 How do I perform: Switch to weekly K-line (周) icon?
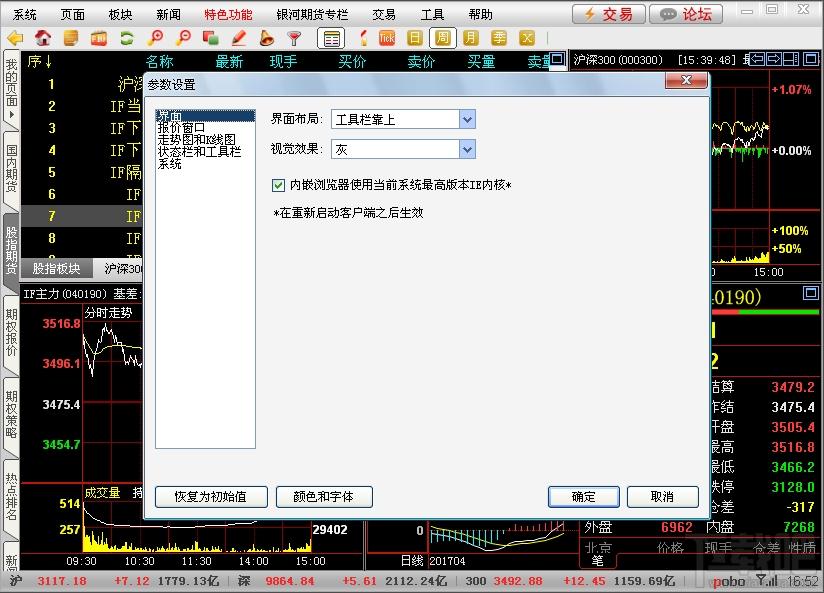point(442,38)
